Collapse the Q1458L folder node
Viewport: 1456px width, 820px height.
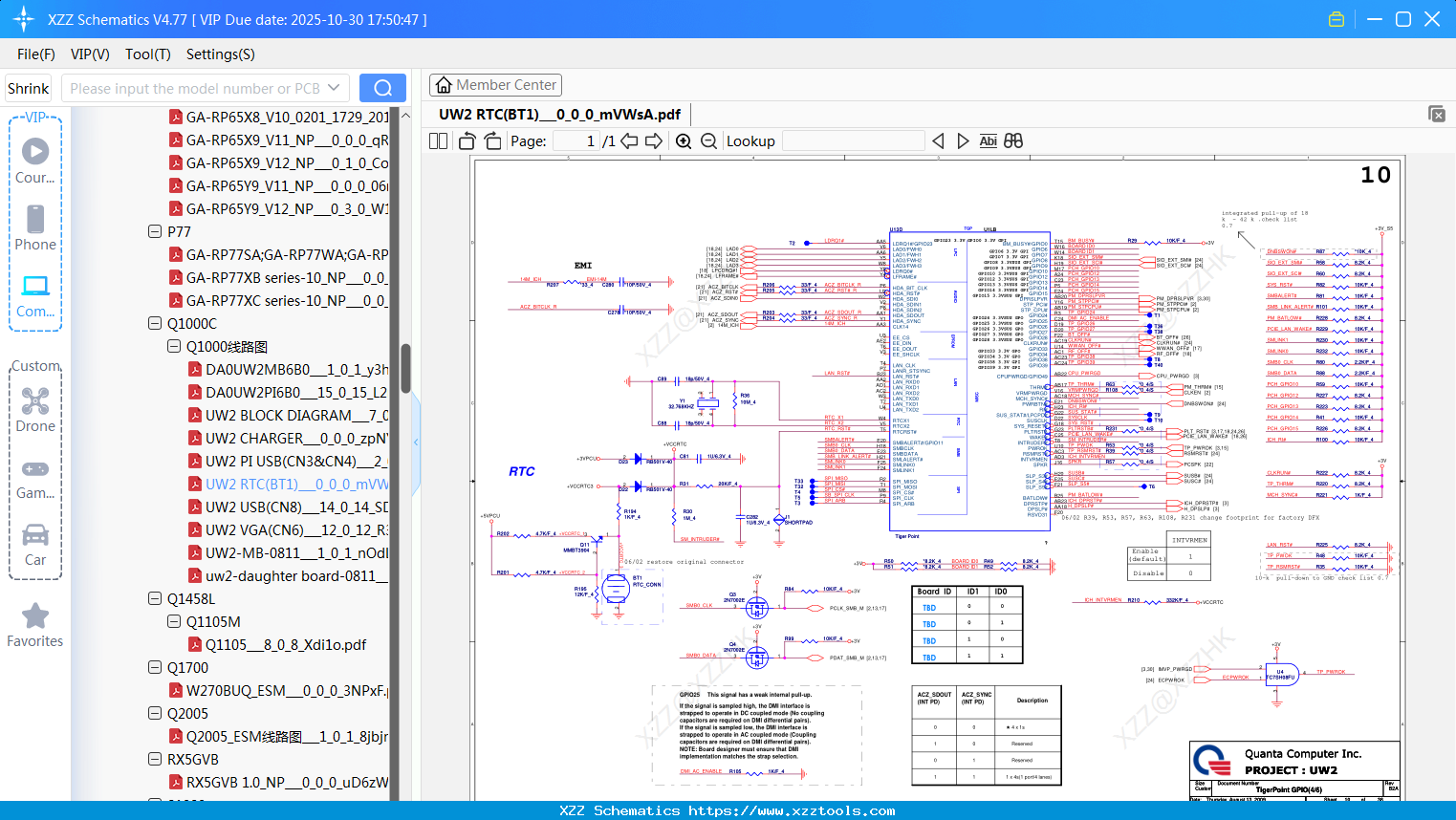tap(155, 598)
